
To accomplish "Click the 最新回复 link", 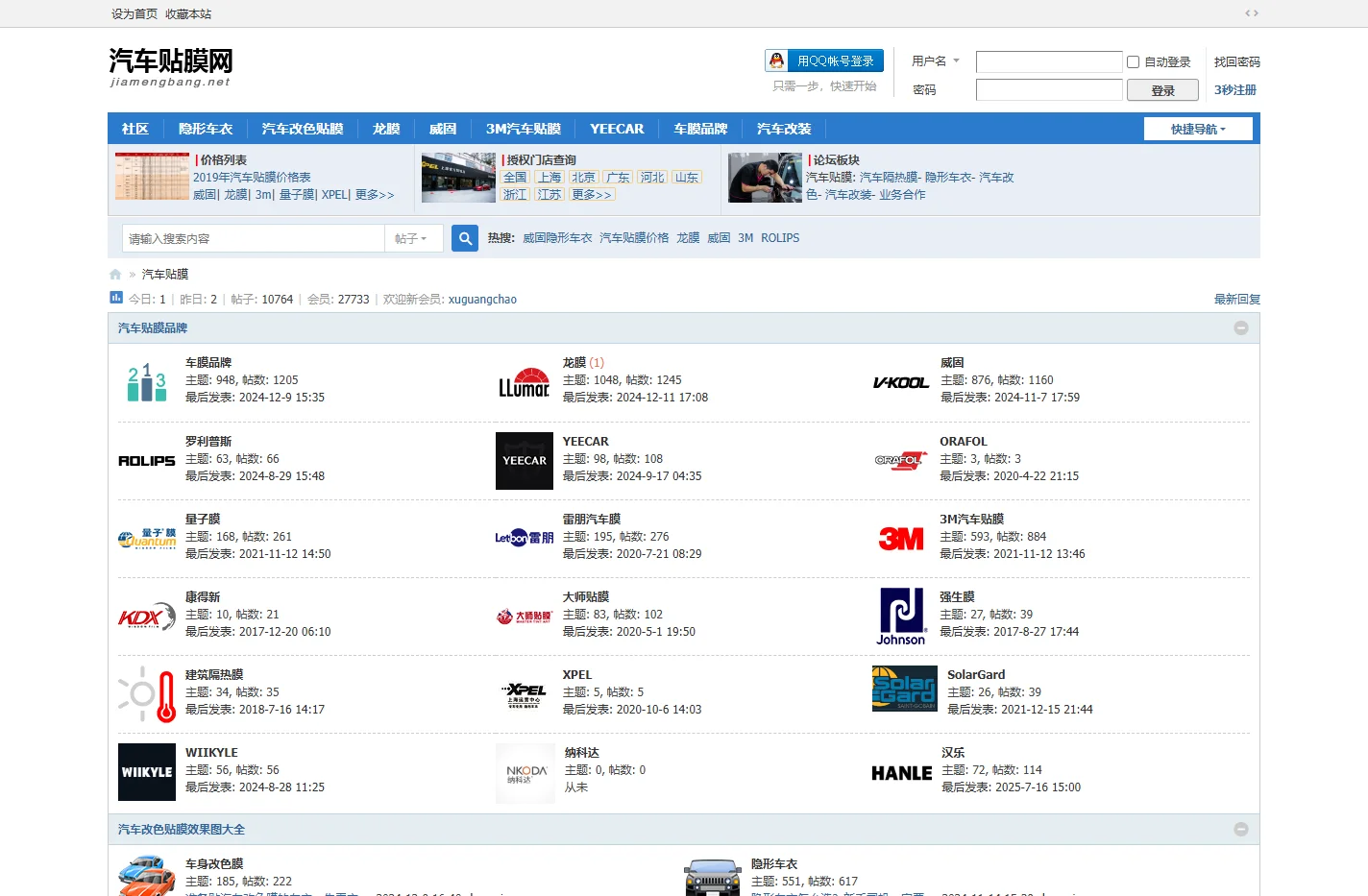I will tap(1236, 299).
